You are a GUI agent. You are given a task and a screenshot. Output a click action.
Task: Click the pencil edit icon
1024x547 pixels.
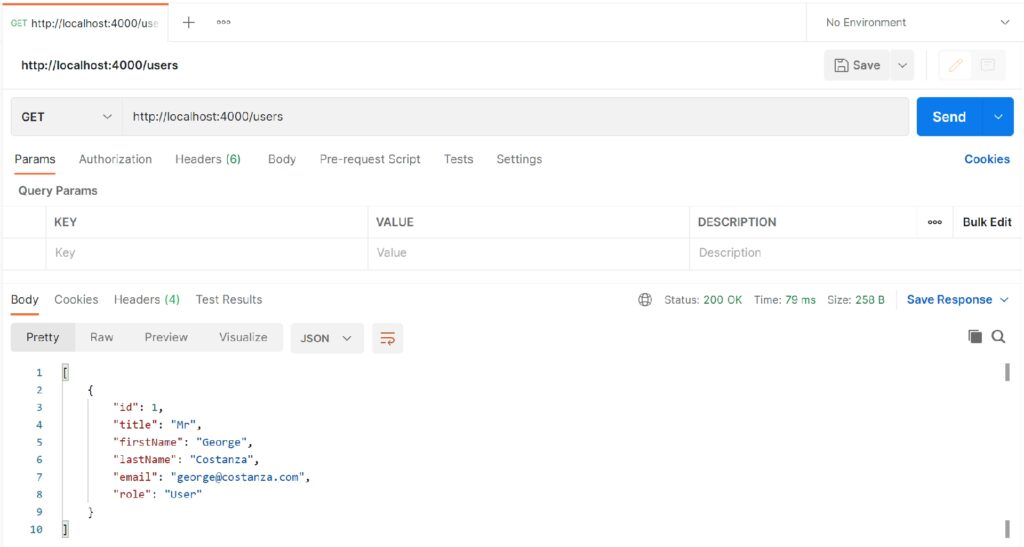(955, 65)
